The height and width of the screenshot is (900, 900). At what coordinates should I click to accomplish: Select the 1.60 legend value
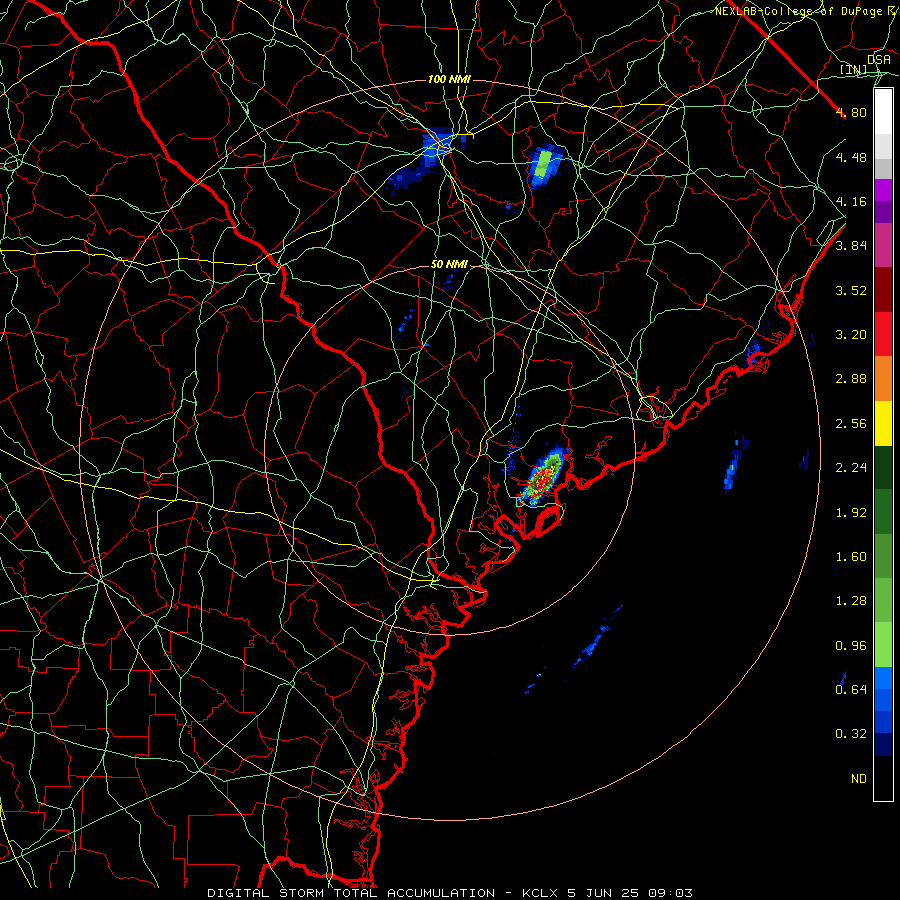[x=851, y=557]
